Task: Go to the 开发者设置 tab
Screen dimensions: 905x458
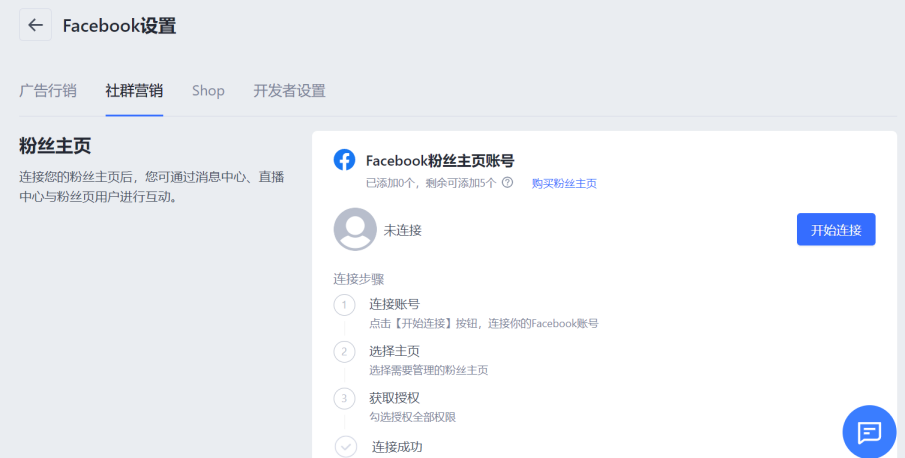Action: click(x=290, y=91)
